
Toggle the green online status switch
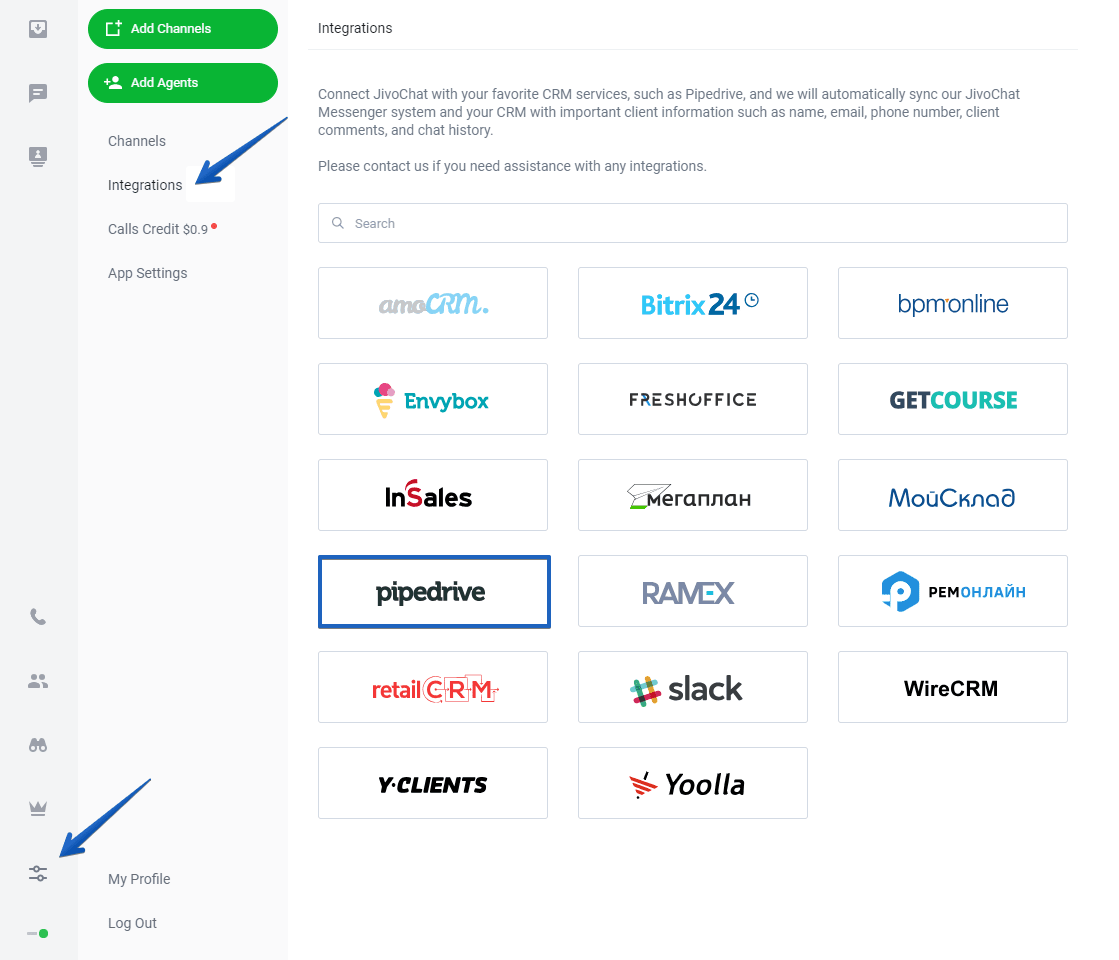[x=38, y=934]
